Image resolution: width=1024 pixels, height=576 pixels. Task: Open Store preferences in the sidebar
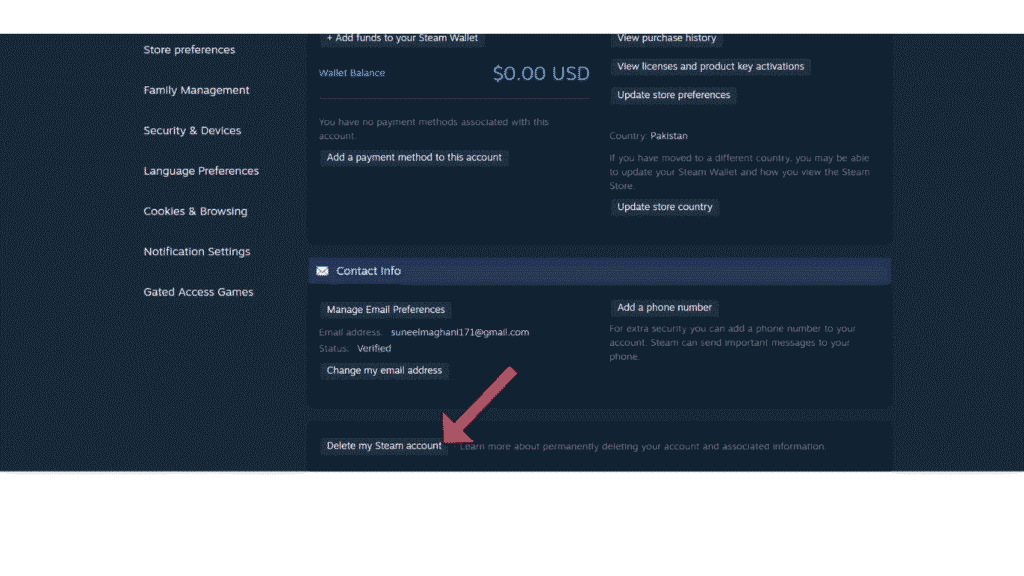coord(189,50)
